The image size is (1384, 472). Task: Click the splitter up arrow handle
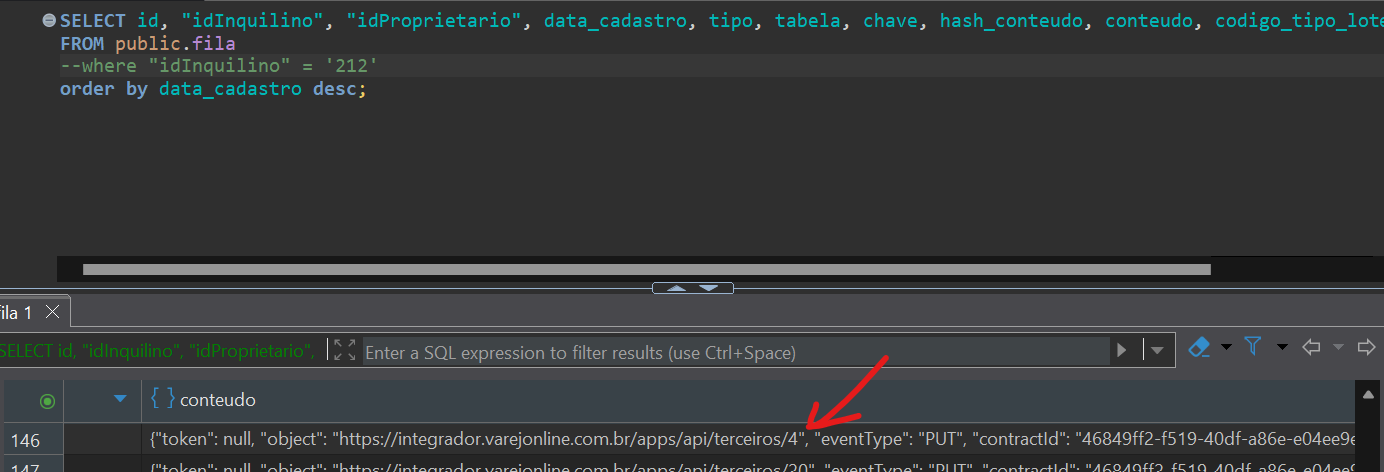(x=677, y=288)
